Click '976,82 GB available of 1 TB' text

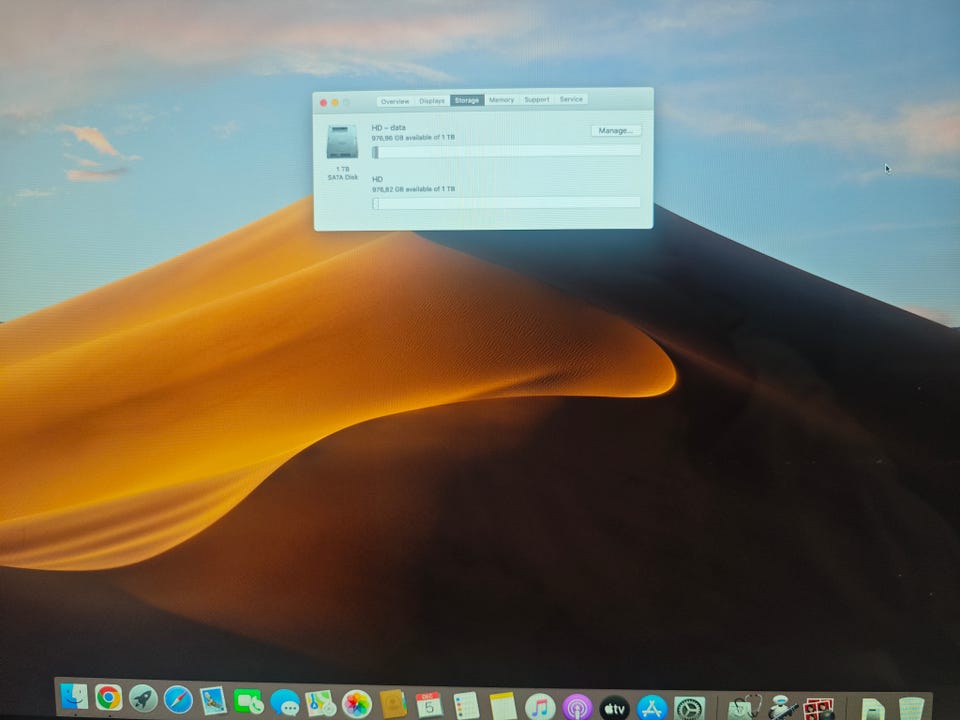click(x=413, y=189)
